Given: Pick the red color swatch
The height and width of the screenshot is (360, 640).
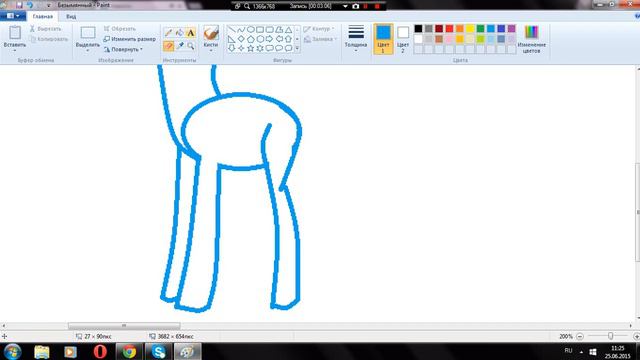Looking at the screenshot, I should (449, 29).
